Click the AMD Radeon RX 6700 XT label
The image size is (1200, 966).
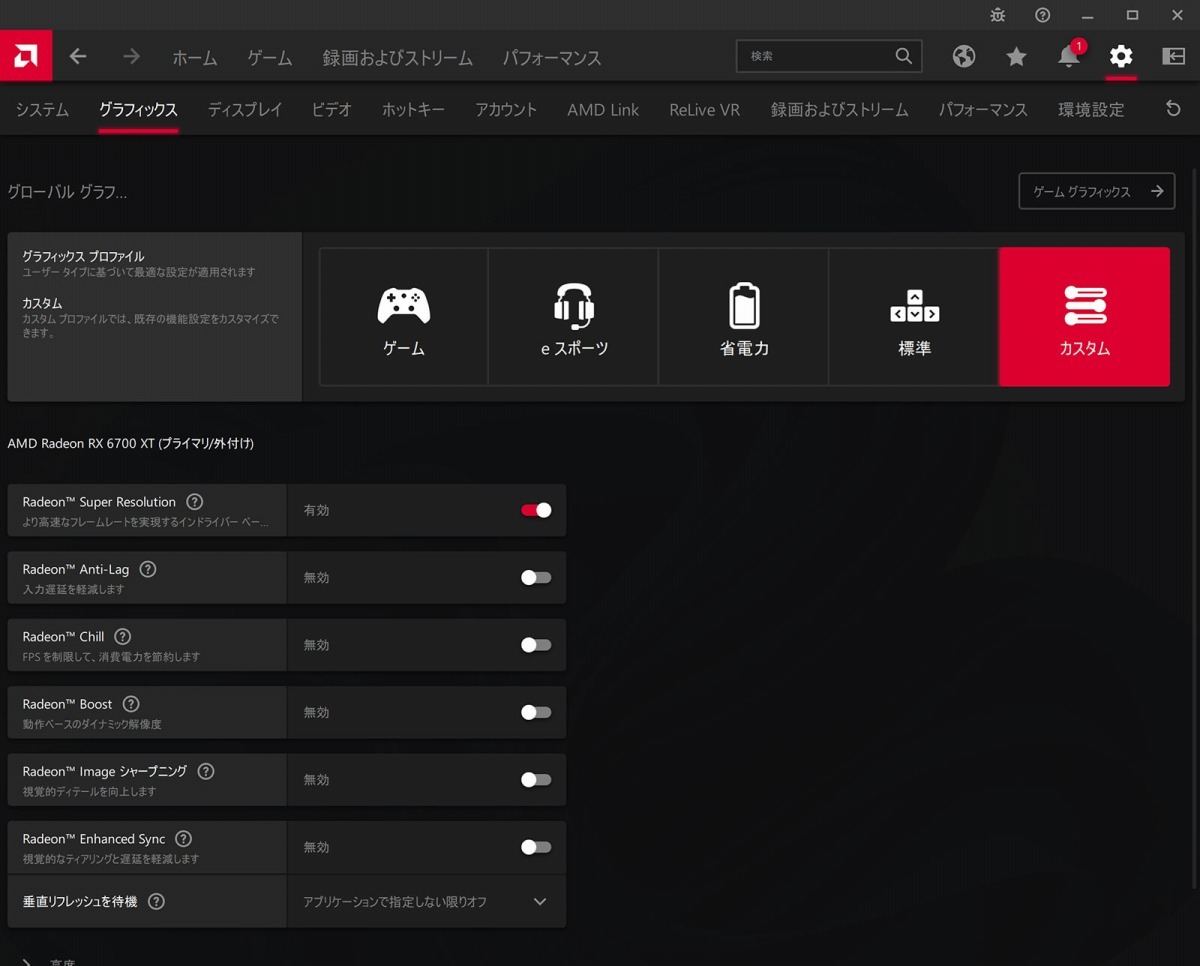(x=130, y=443)
